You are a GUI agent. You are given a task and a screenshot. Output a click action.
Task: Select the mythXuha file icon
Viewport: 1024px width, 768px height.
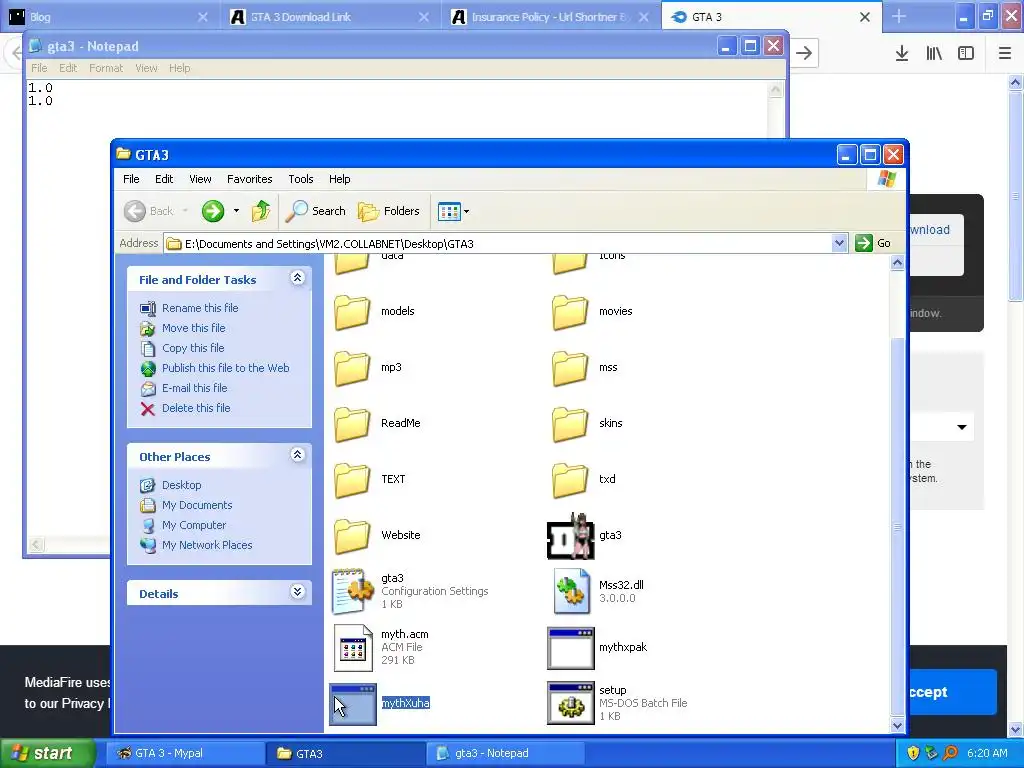353,704
